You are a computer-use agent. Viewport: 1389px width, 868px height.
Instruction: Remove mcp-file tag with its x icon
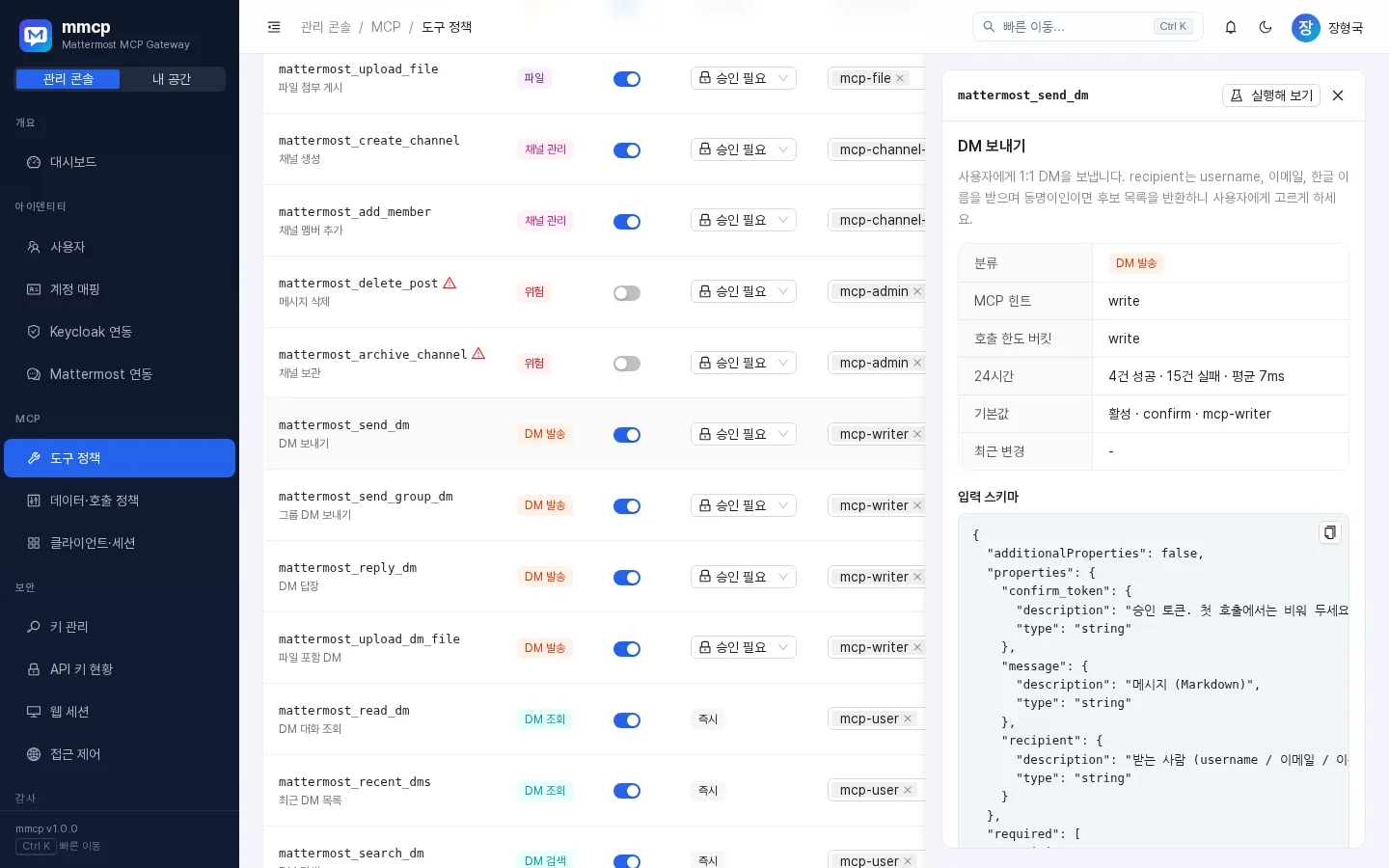pos(900,78)
